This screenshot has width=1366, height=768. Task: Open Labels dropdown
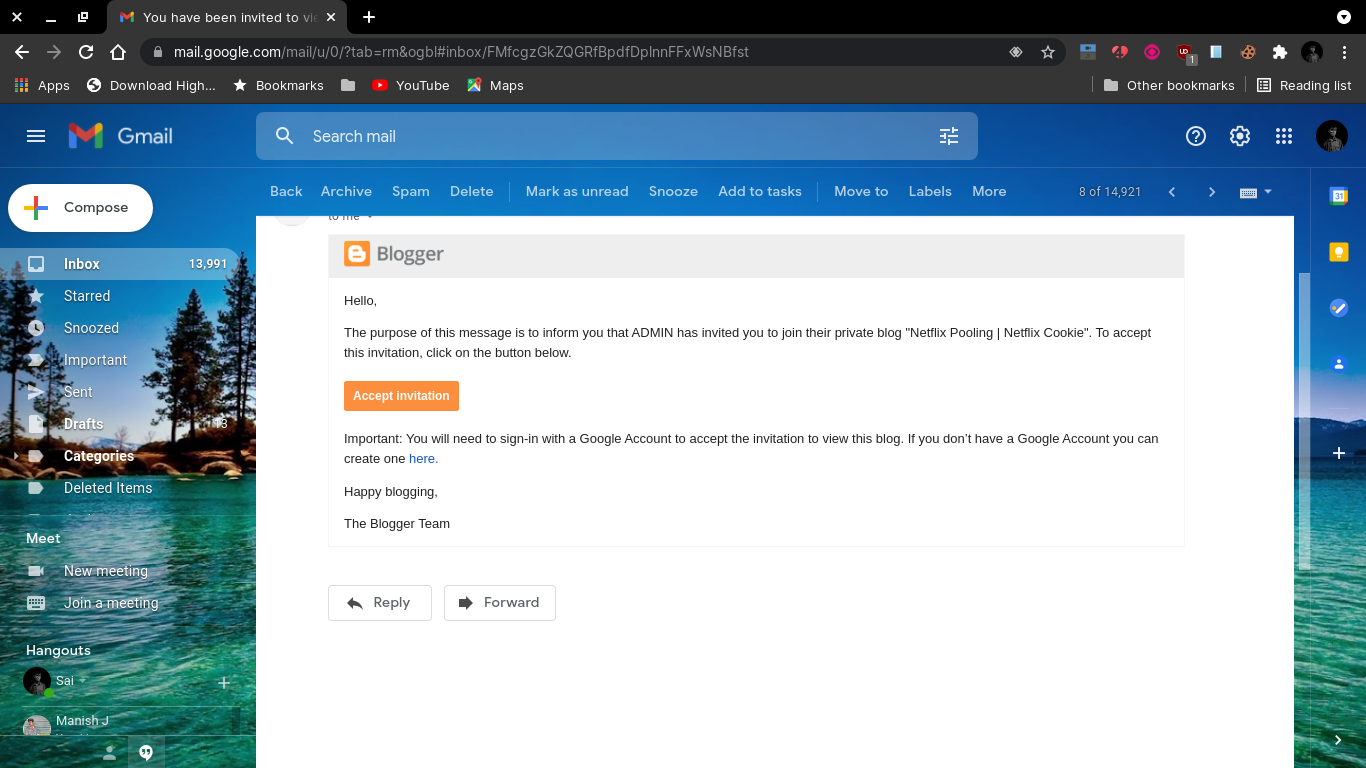pyautogui.click(x=930, y=192)
